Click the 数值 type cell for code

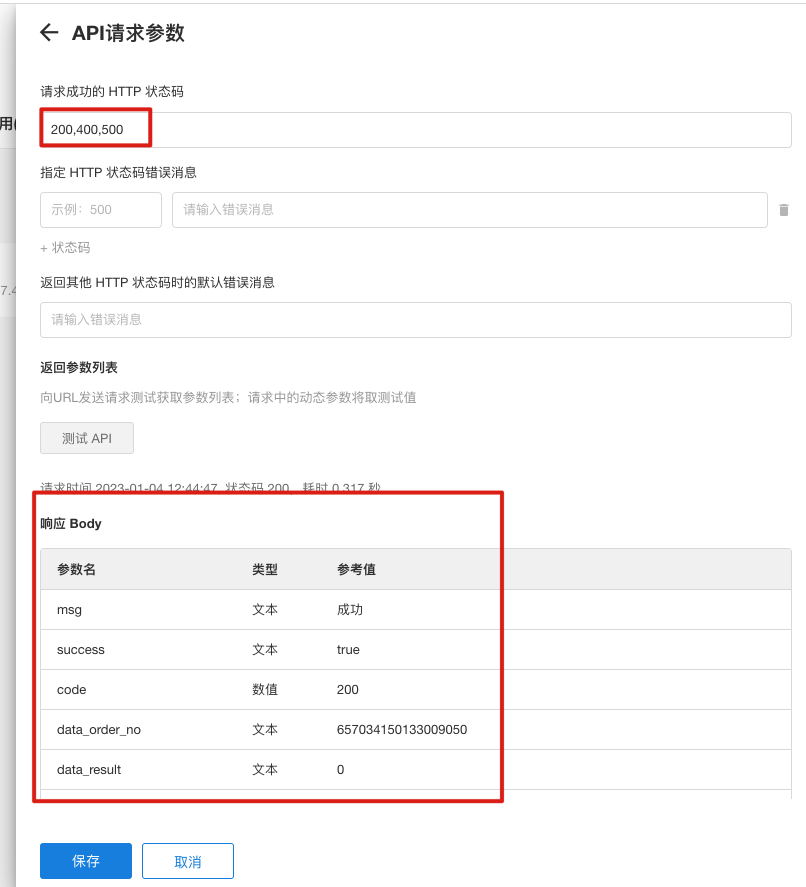coord(265,690)
